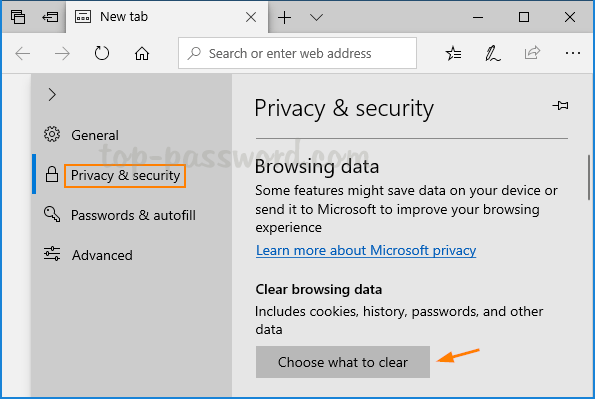Open the Favorites hub star icon
This screenshot has height=399, width=595.
tap(453, 54)
